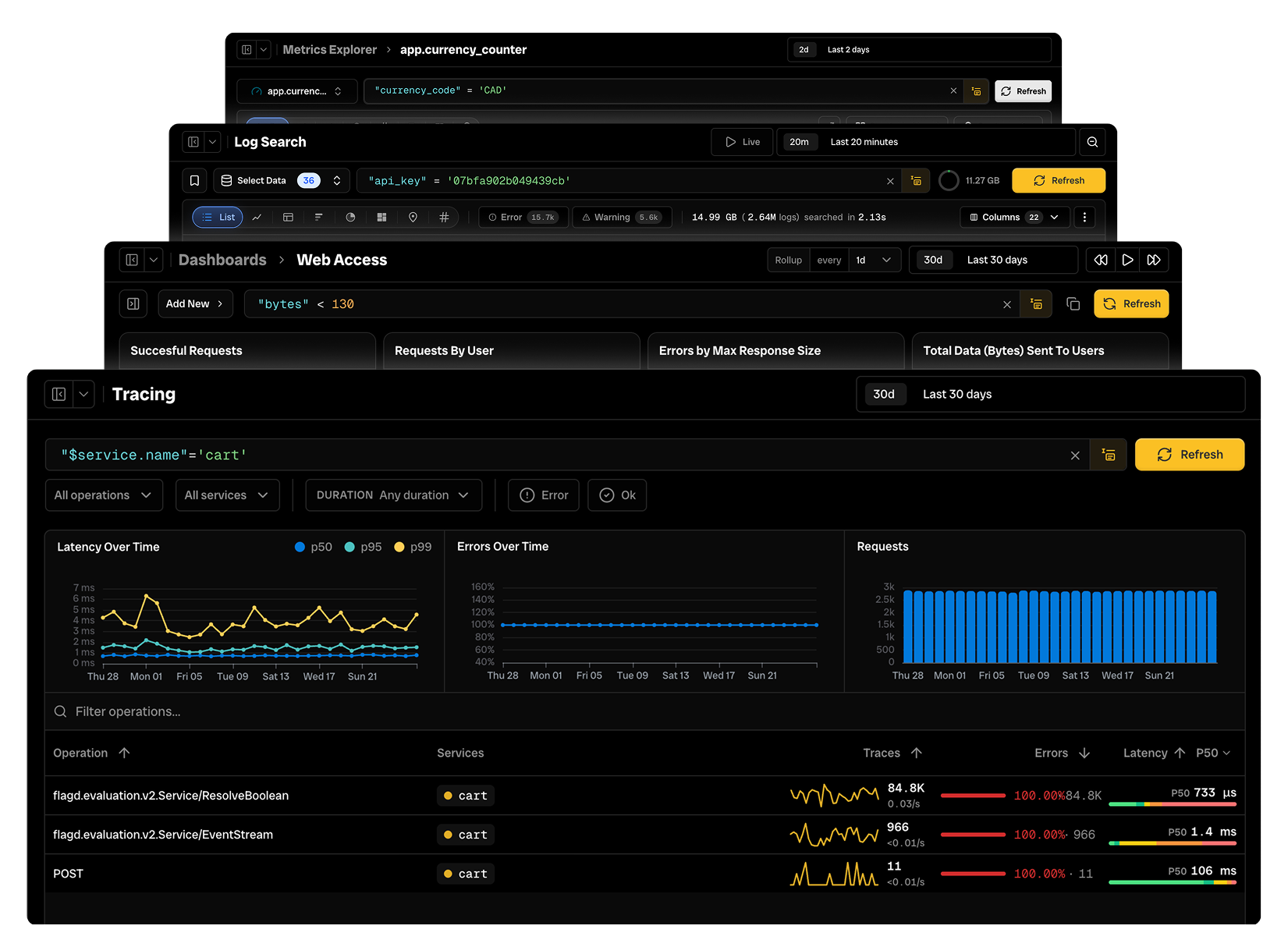1288x947 pixels.
Task: Sort by the Operation column
Action: (92, 753)
